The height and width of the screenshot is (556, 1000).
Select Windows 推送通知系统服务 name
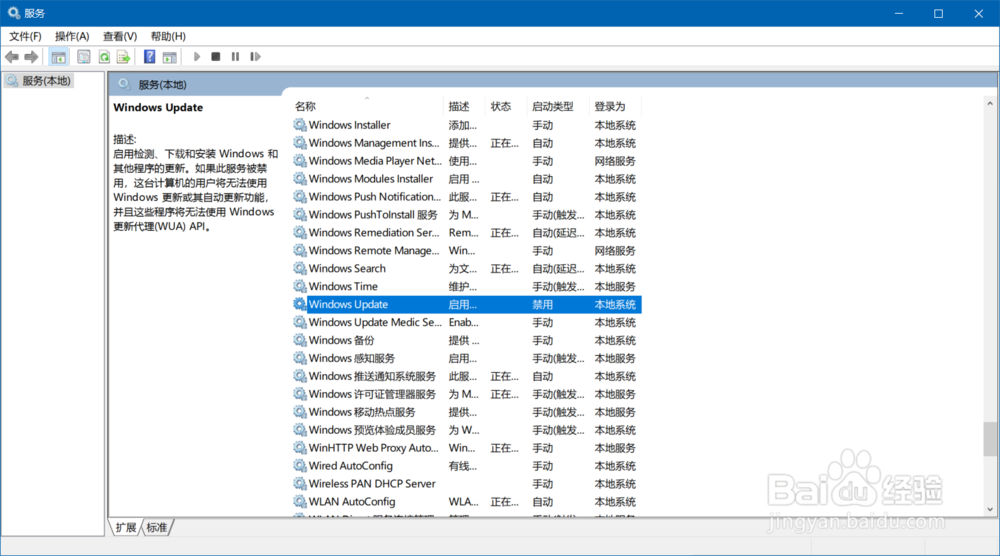point(372,376)
